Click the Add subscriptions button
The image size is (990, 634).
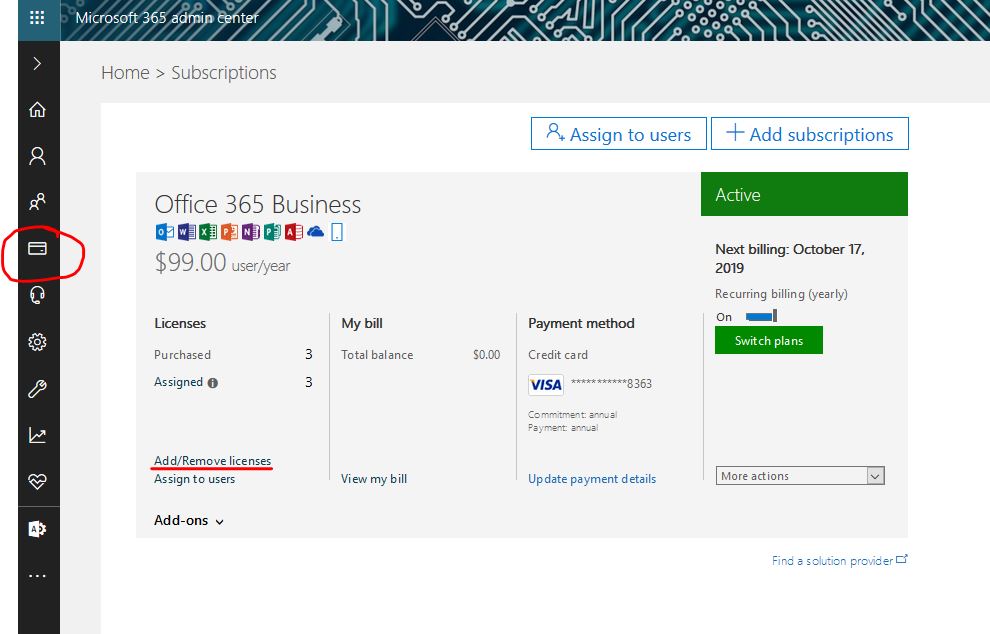click(809, 133)
